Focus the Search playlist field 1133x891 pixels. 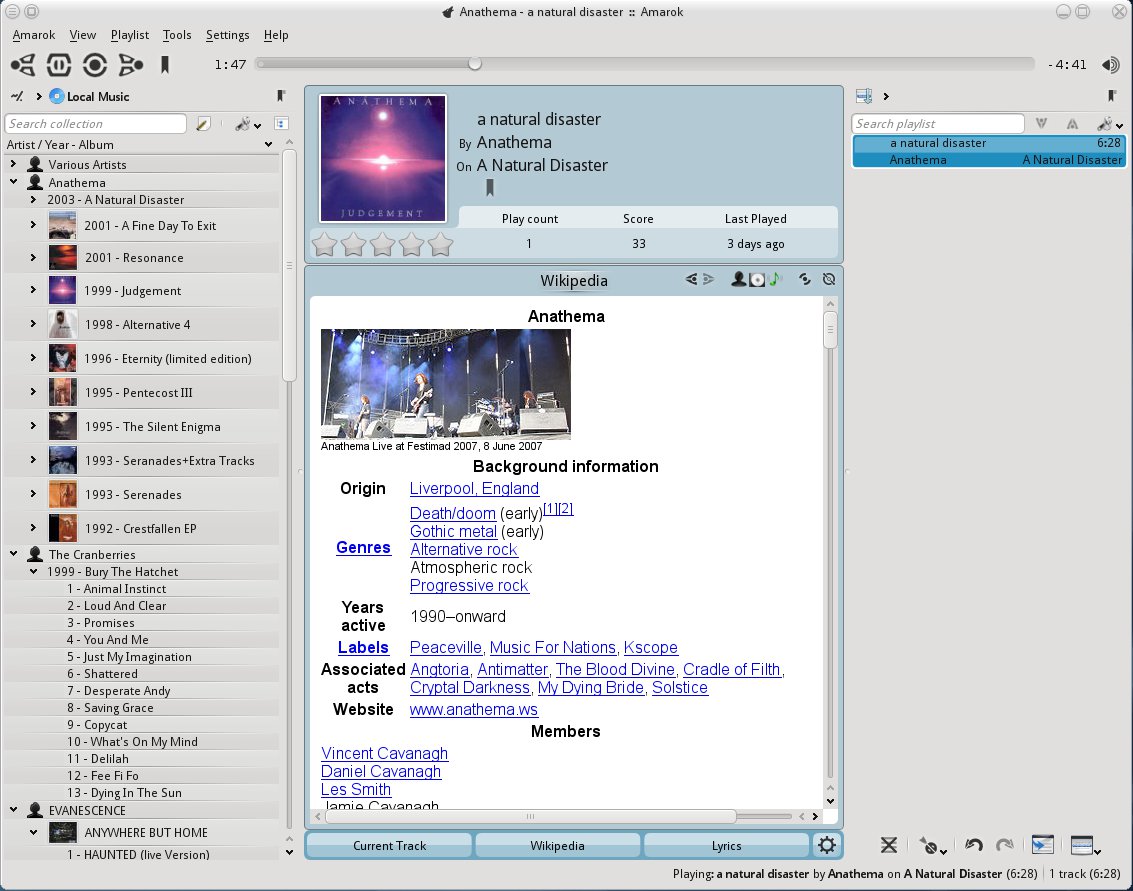(938, 124)
